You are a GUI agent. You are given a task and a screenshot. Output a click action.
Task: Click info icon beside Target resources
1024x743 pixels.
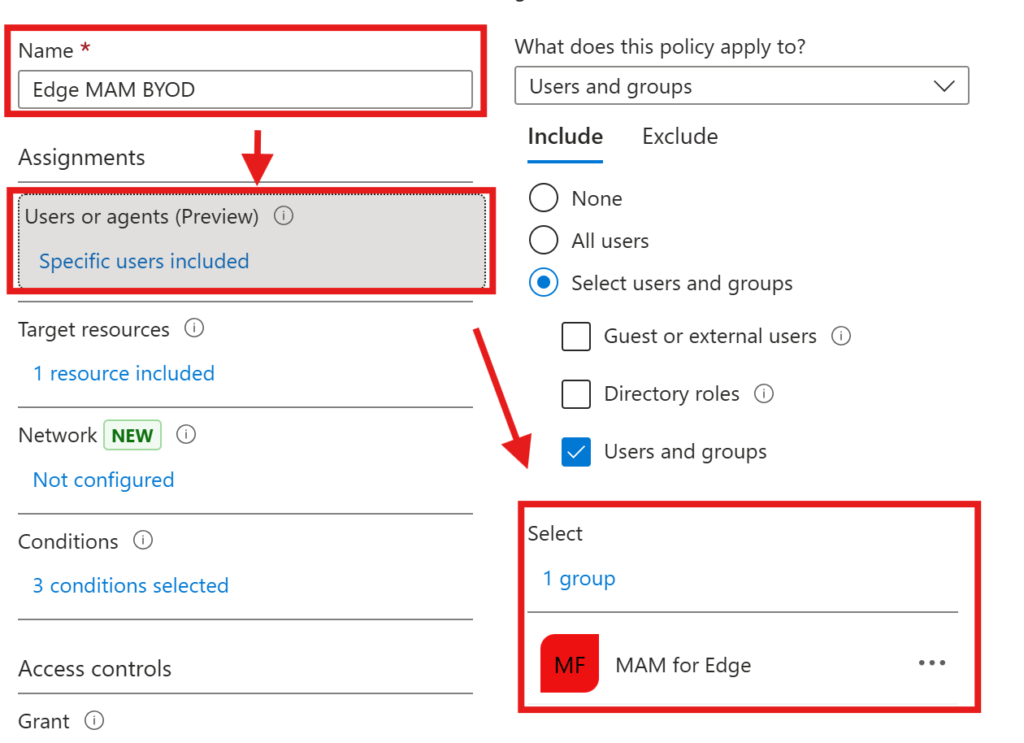click(195, 329)
